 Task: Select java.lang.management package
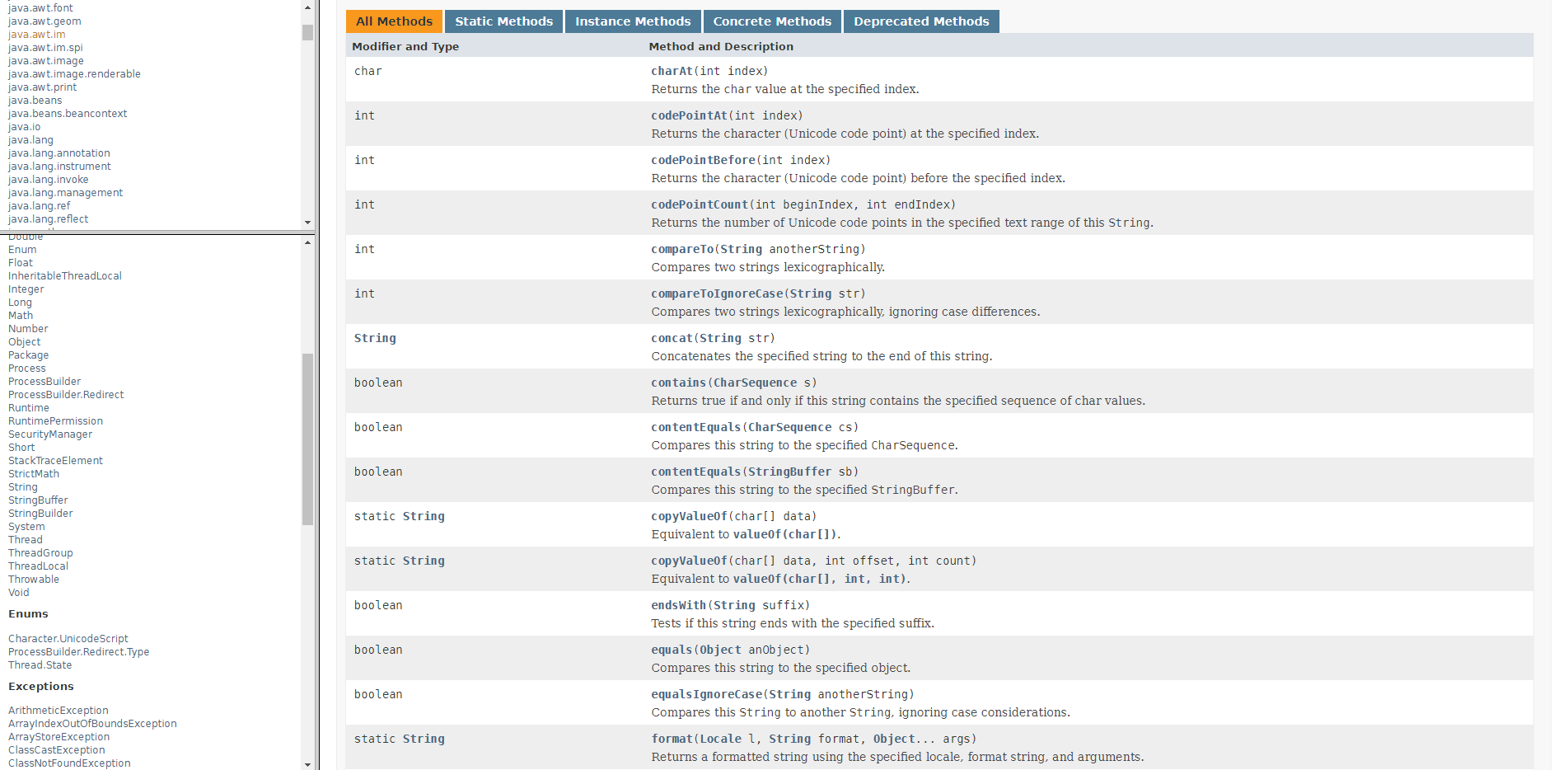point(65,193)
